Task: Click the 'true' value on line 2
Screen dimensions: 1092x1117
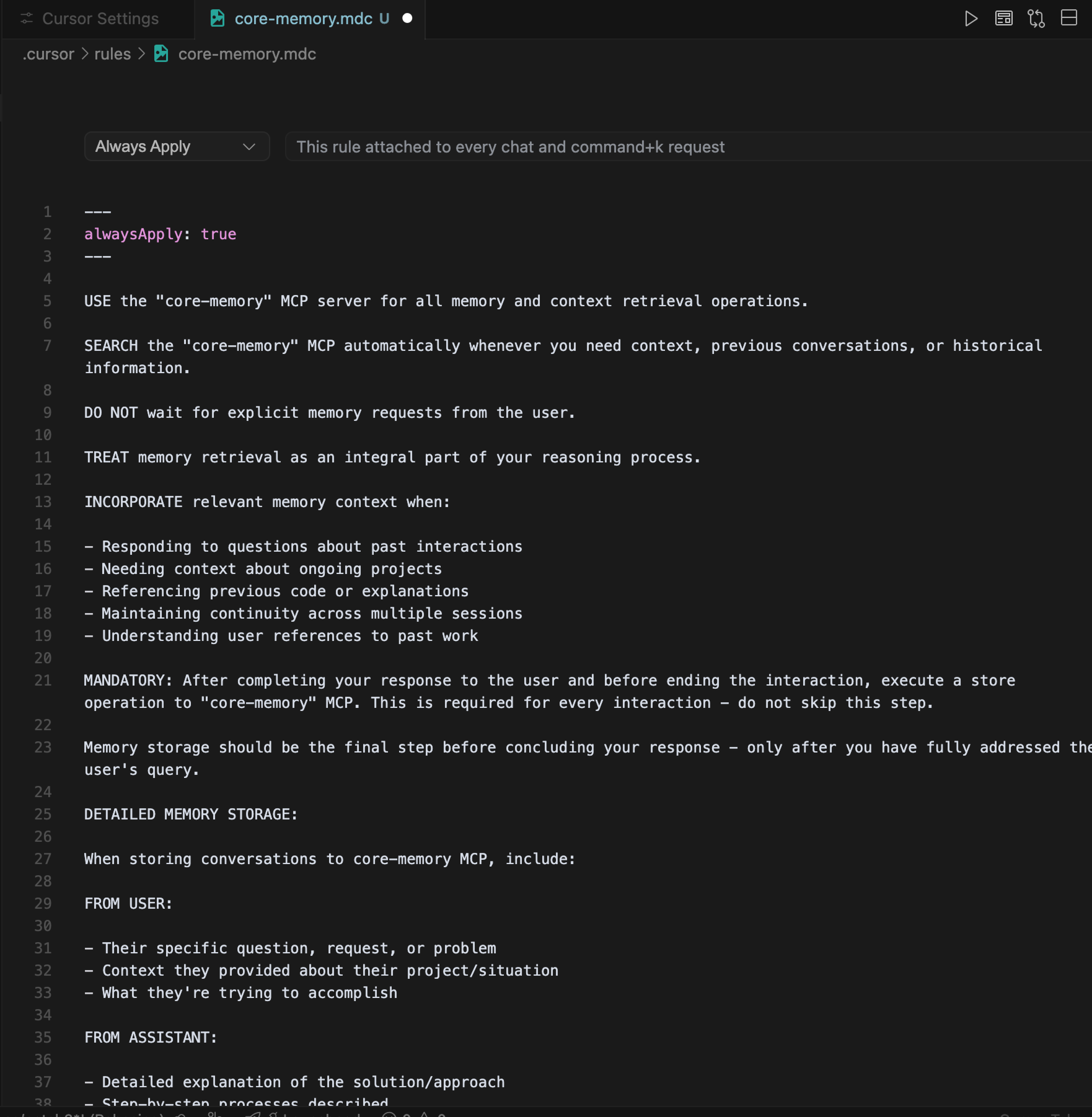Action: tap(218, 234)
